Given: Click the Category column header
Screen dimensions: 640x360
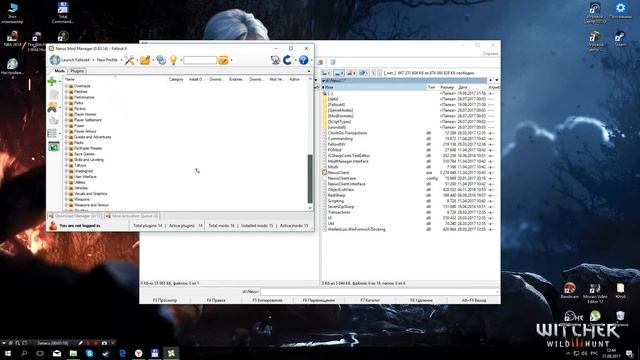Looking at the screenshot, I should point(176,79).
